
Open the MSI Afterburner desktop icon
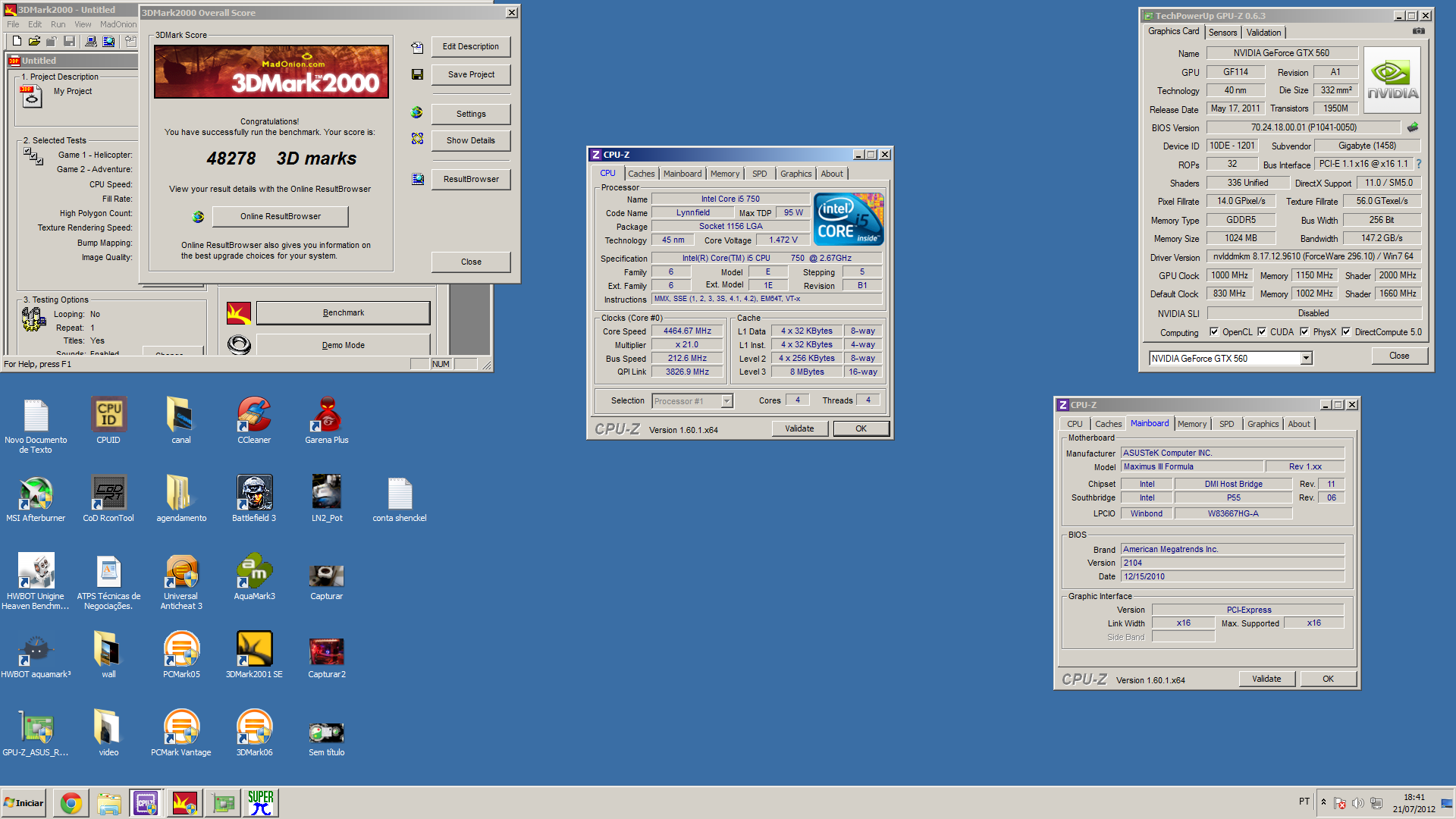(36, 499)
